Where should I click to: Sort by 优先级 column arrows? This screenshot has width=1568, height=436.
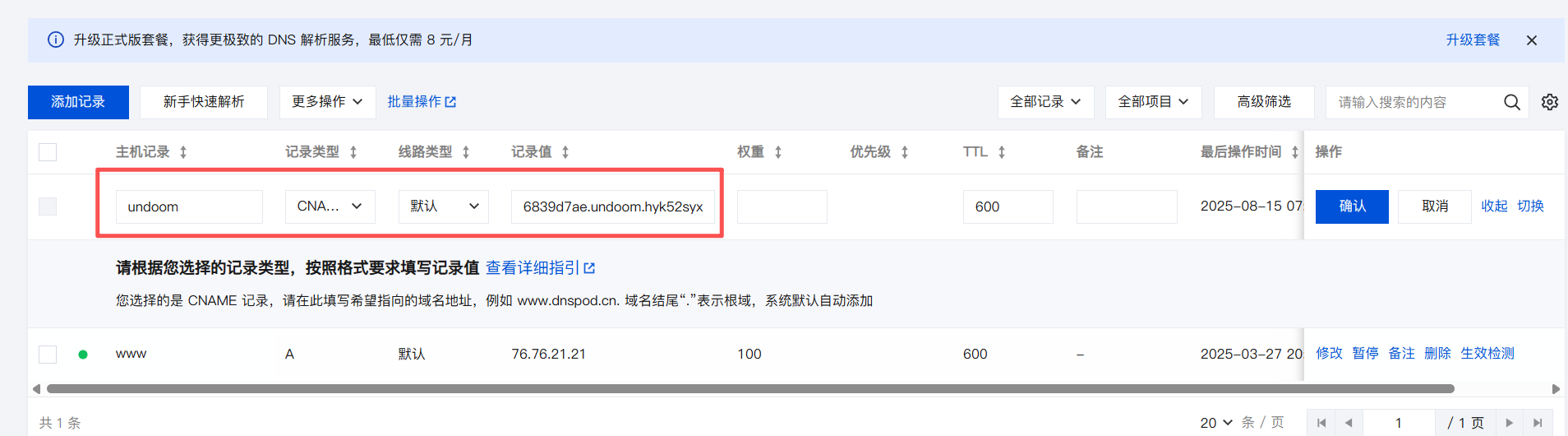pos(905,152)
